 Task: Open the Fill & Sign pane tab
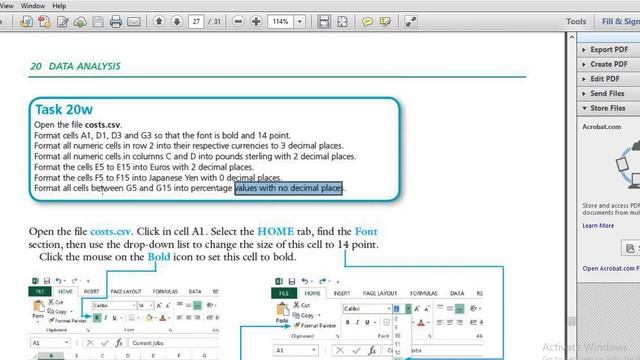coord(620,22)
